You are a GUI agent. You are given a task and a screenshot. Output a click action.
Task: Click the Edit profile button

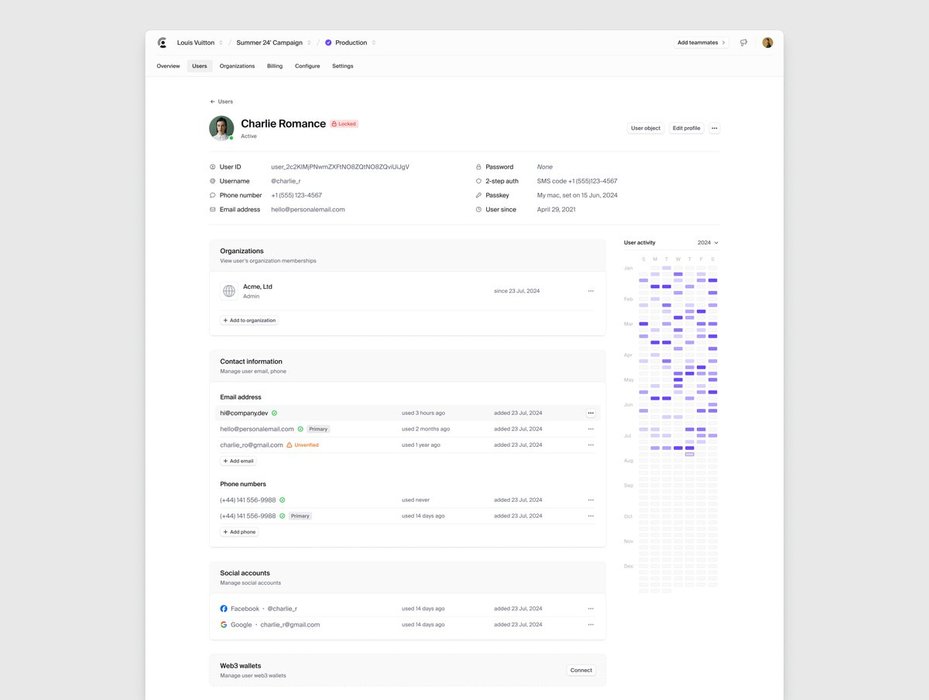click(686, 128)
